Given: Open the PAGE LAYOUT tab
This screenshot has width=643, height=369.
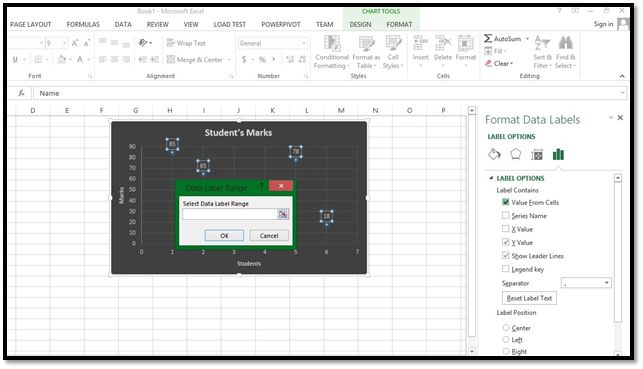Looking at the screenshot, I should [x=30, y=25].
